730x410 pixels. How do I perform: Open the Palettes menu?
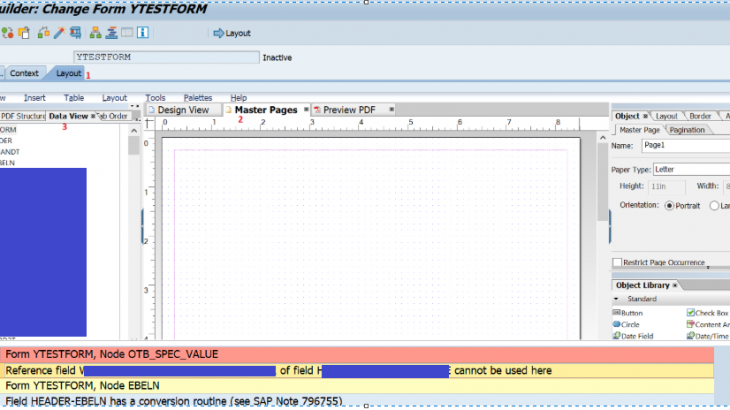[x=198, y=98]
